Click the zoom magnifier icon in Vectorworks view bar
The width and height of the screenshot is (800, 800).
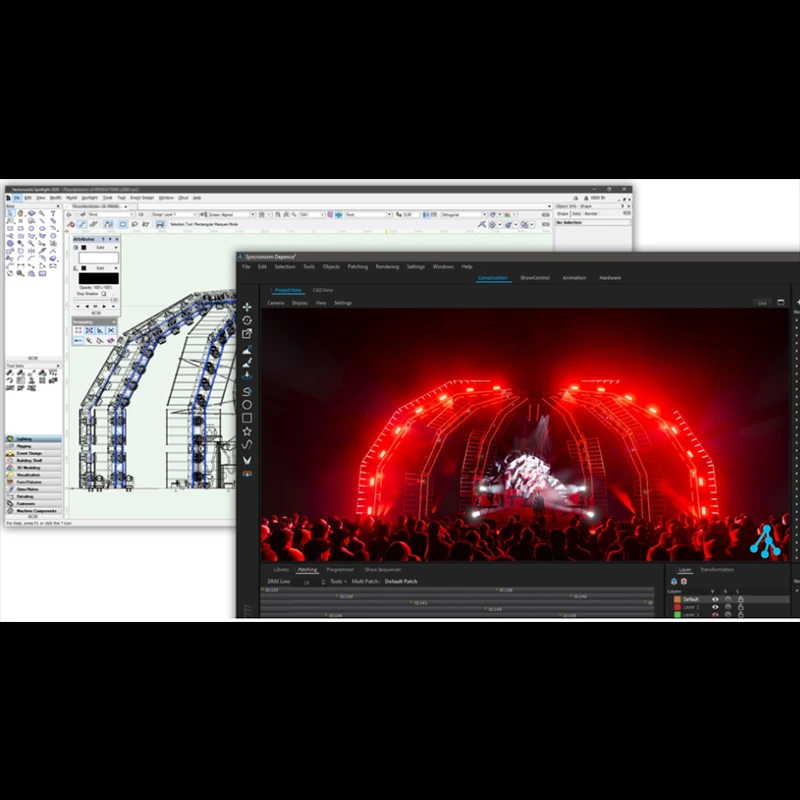[294, 215]
